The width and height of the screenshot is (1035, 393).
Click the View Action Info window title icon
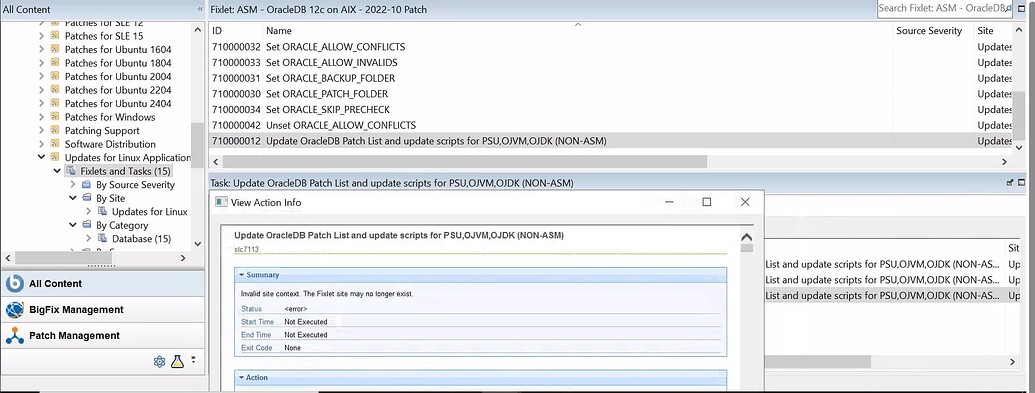click(221, 202)
